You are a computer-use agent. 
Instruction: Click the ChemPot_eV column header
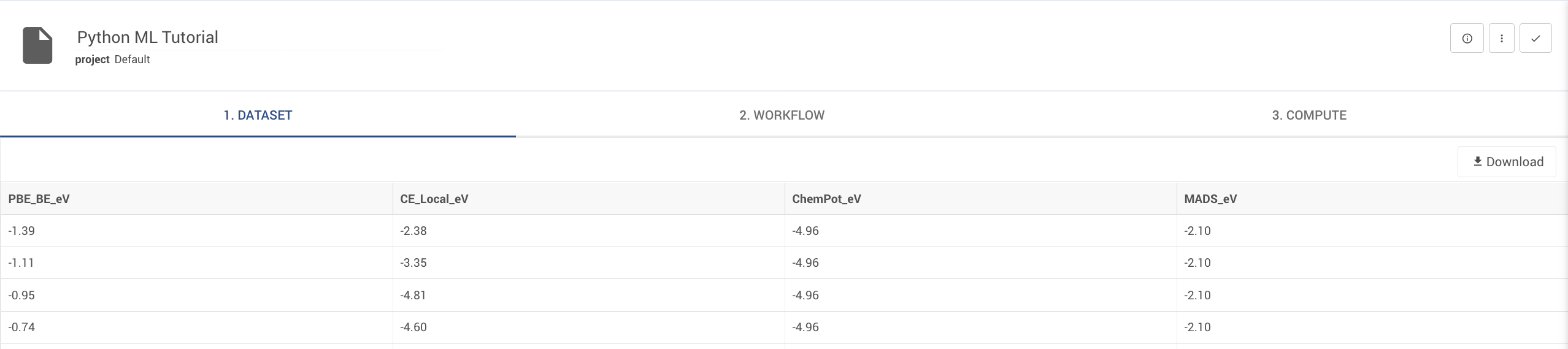coord(826,199)
